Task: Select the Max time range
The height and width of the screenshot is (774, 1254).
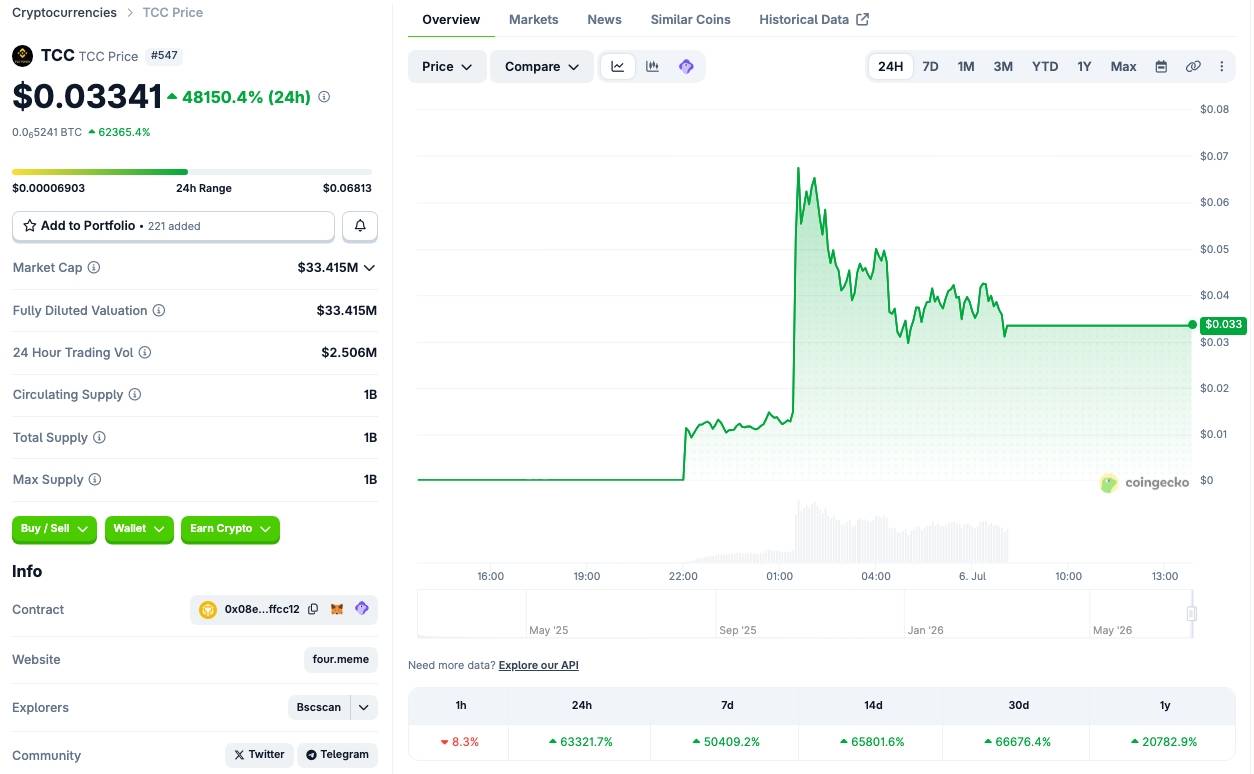Action: (x=1123, y=66)
